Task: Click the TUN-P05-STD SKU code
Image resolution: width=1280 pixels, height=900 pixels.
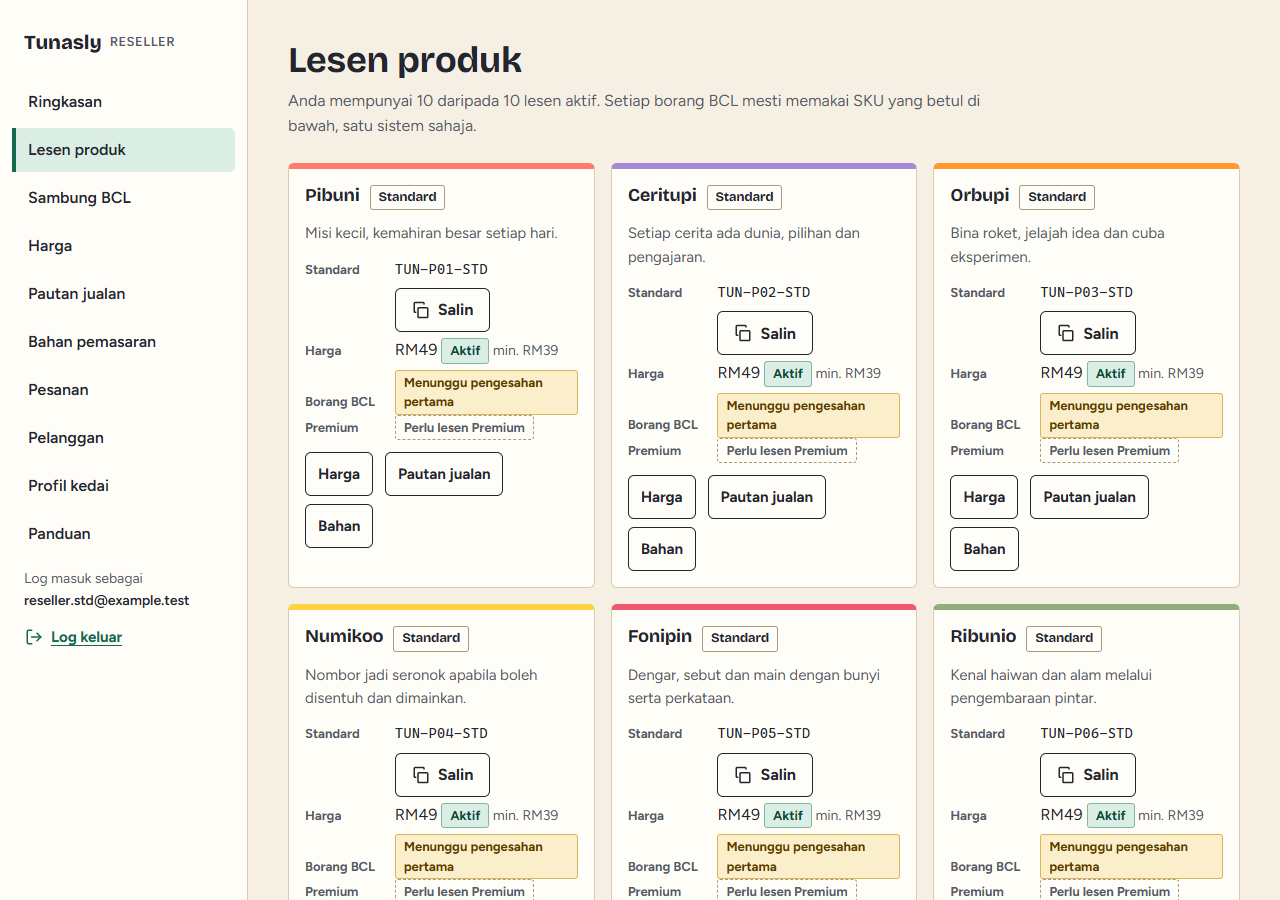Action: [764, 733]
